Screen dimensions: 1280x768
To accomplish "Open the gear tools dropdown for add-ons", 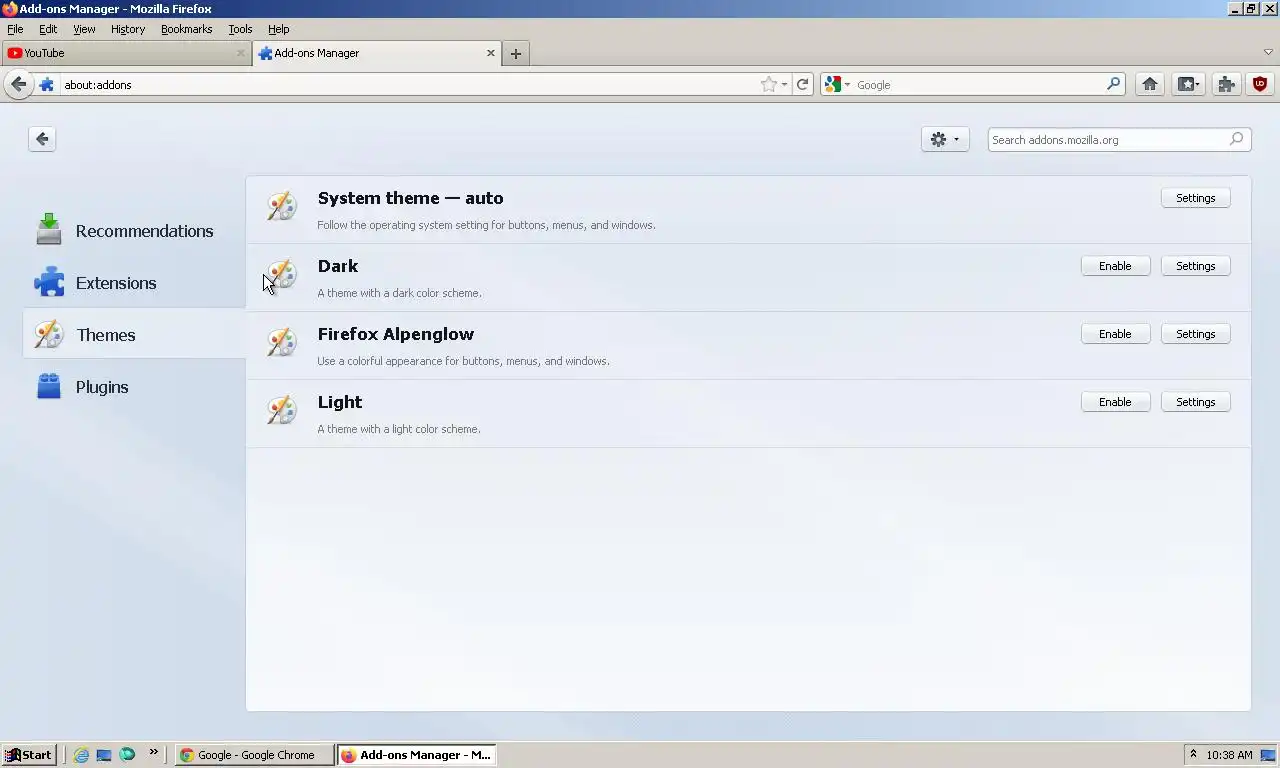I will point(945,140).
